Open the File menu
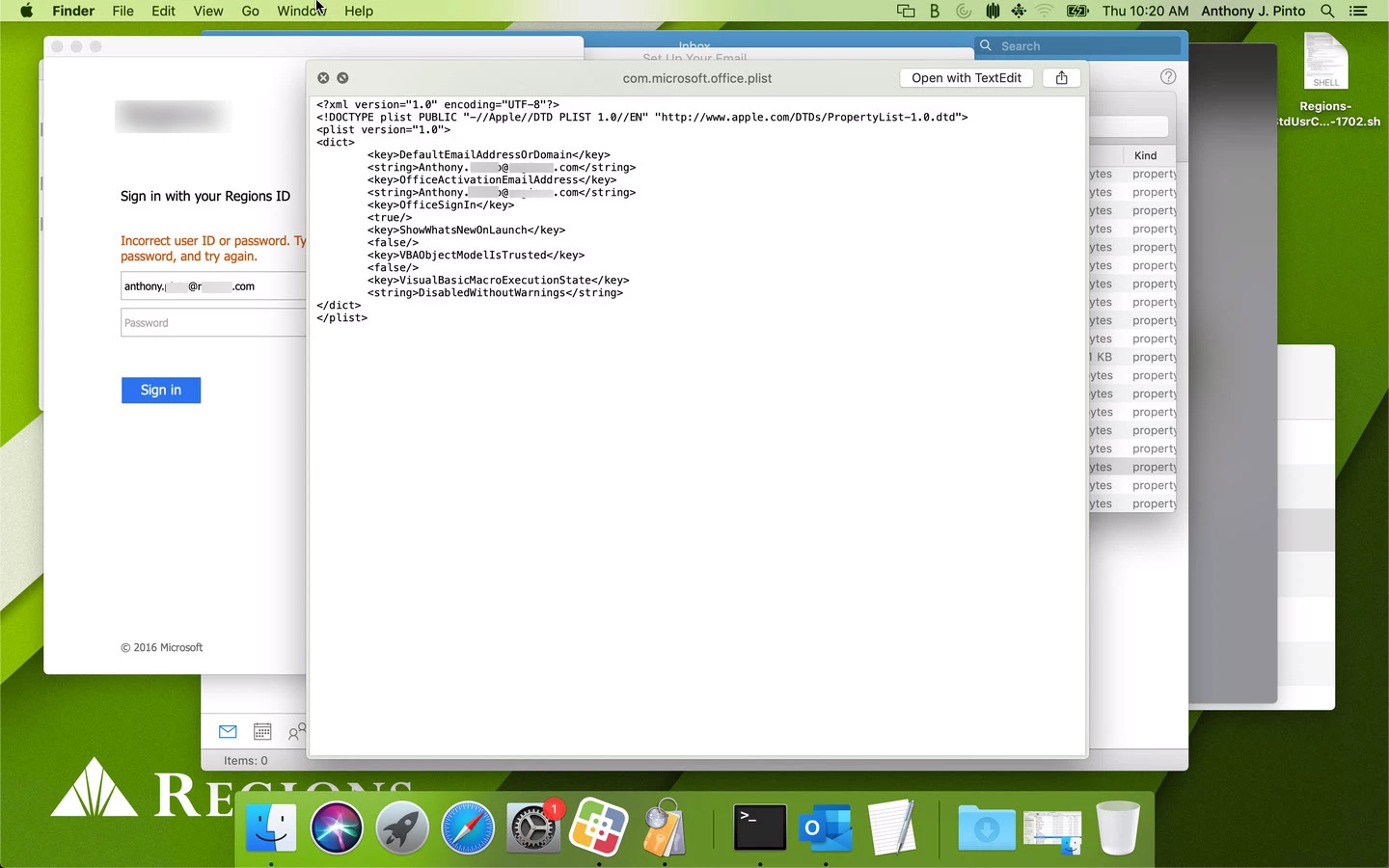The image size is (1389, 868). coord(123,12)
